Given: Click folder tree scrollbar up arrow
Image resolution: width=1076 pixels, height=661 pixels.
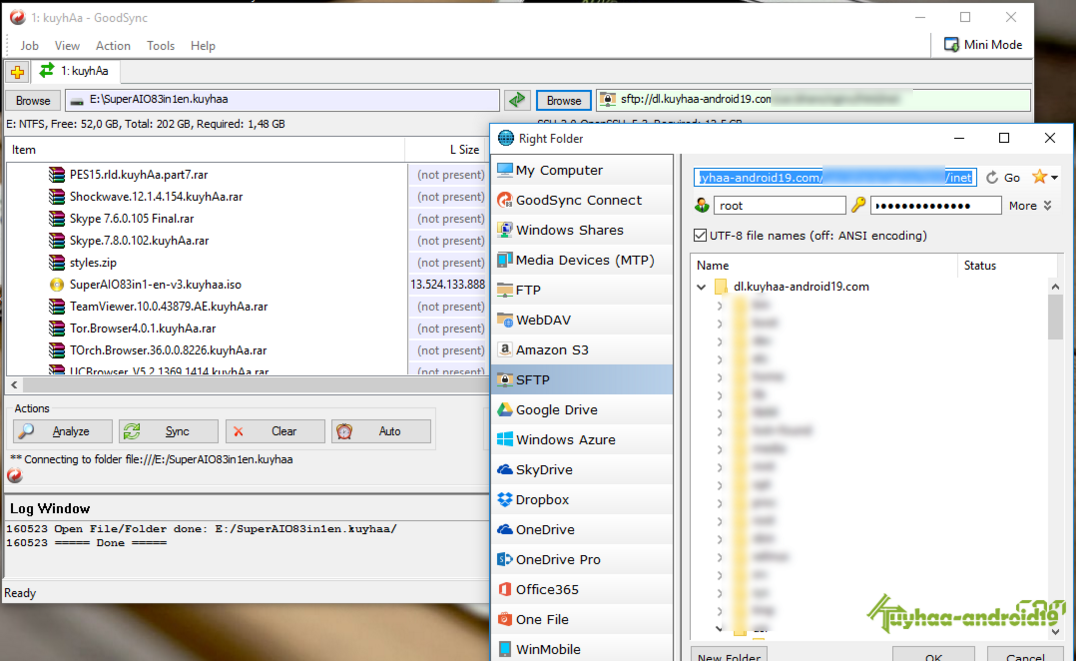Looking at the screenshot, I should 1055,286.
